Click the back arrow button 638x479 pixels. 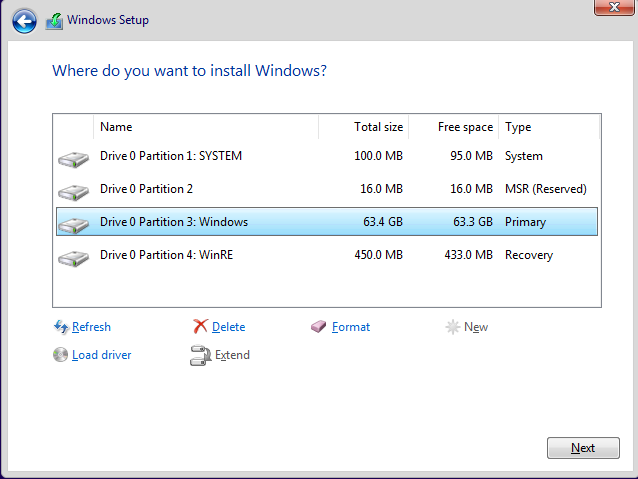coord(25,20)
